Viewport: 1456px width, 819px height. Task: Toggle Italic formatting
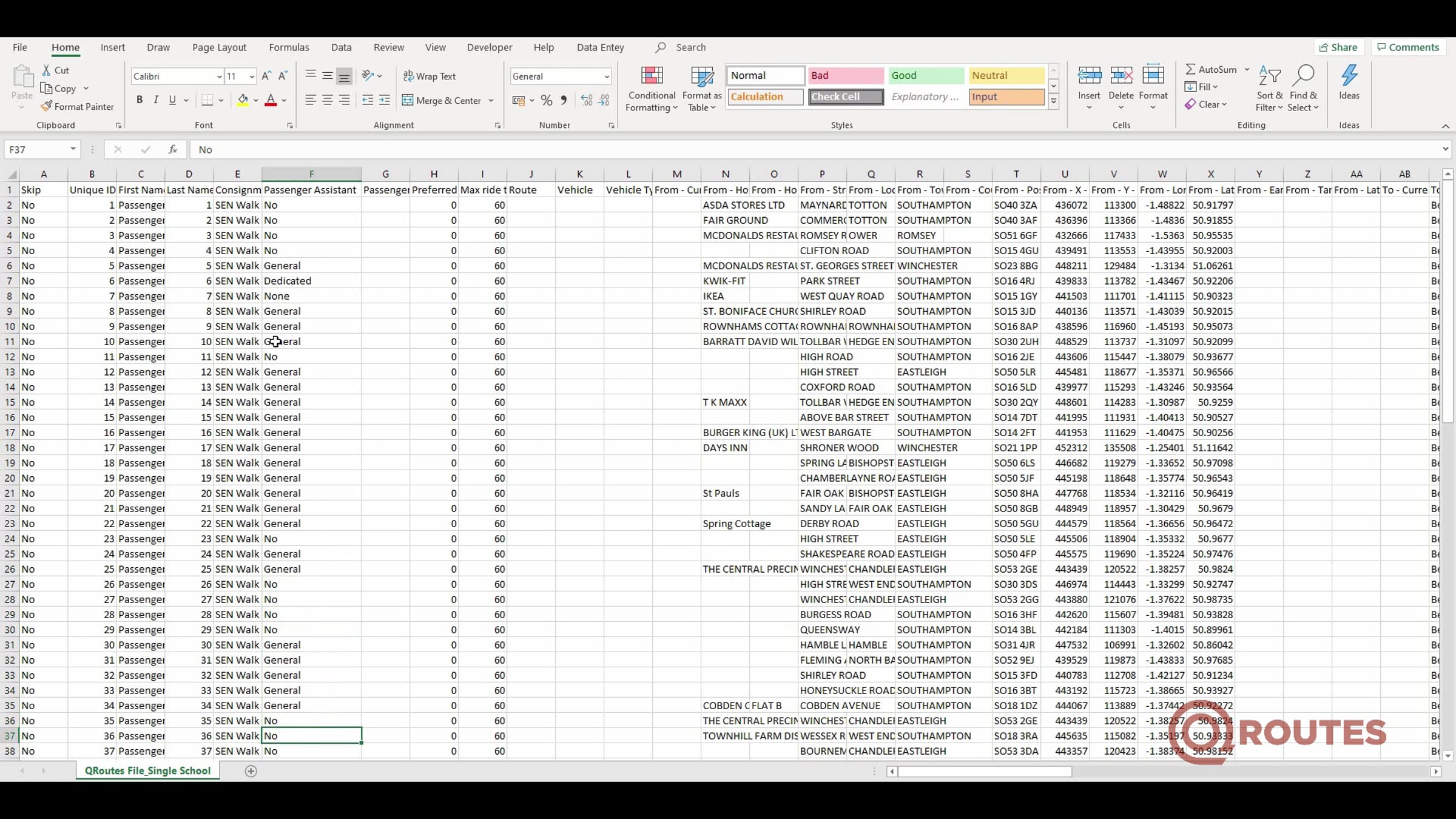point(156,100)
